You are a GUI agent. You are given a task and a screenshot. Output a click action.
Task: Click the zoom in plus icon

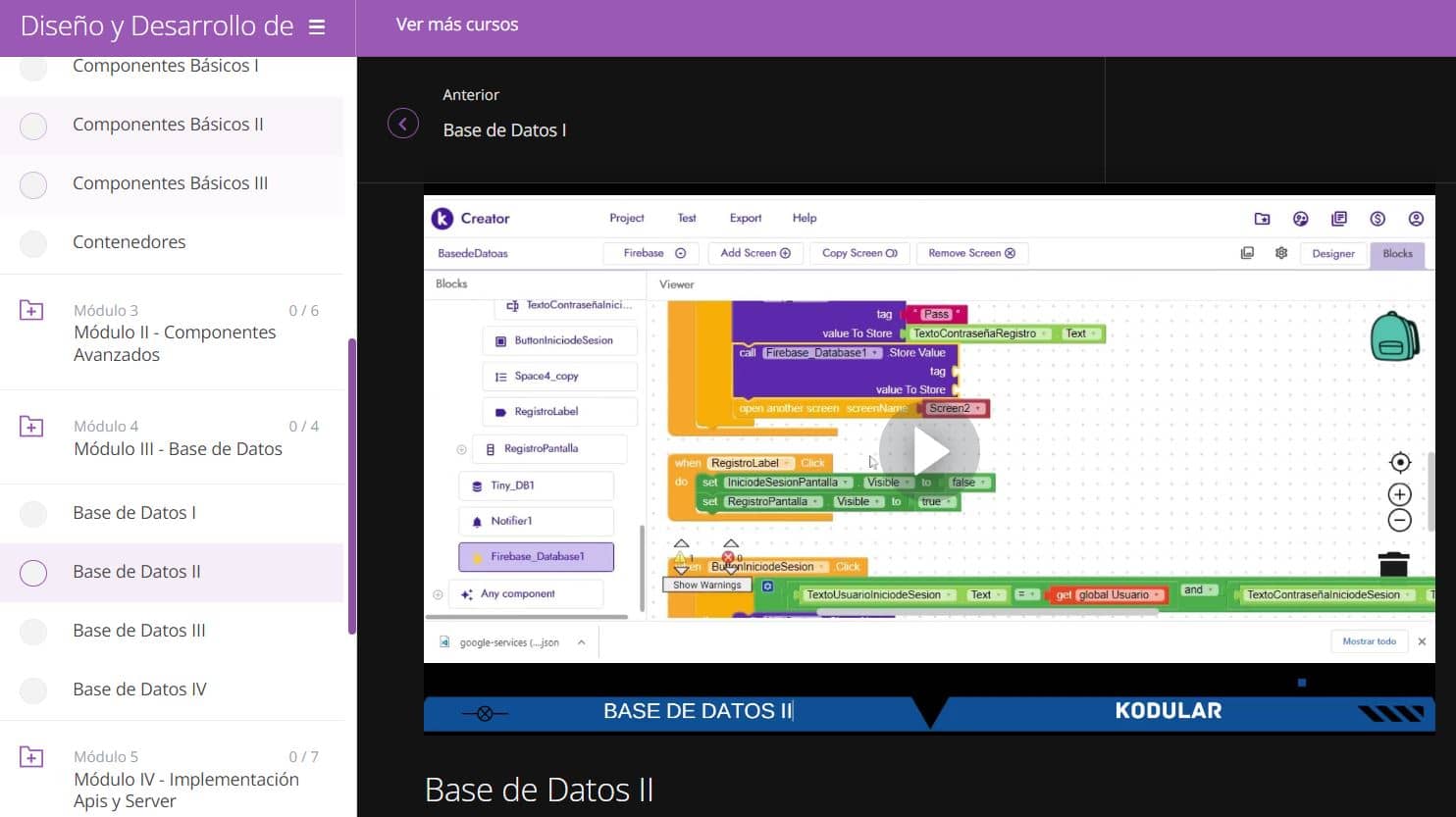pyautogui.click(x=1400, y=494)
